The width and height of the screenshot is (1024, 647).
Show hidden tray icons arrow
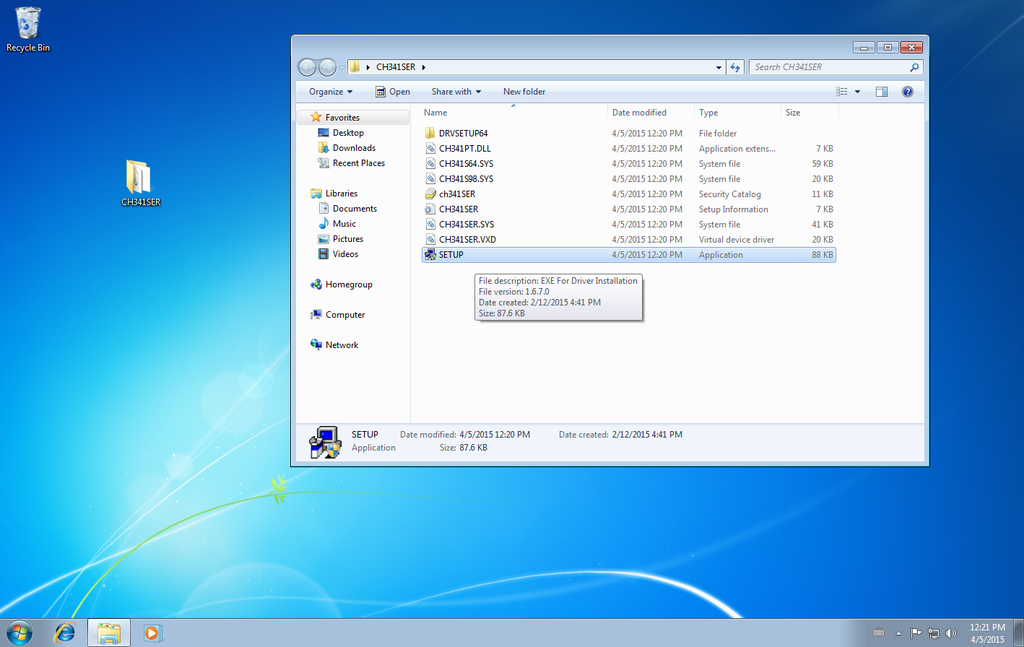899,633
